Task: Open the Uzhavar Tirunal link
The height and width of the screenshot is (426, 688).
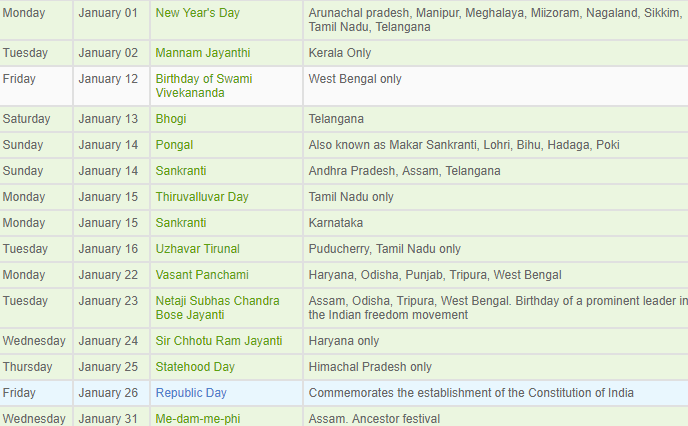Action: tap(197, 249)
